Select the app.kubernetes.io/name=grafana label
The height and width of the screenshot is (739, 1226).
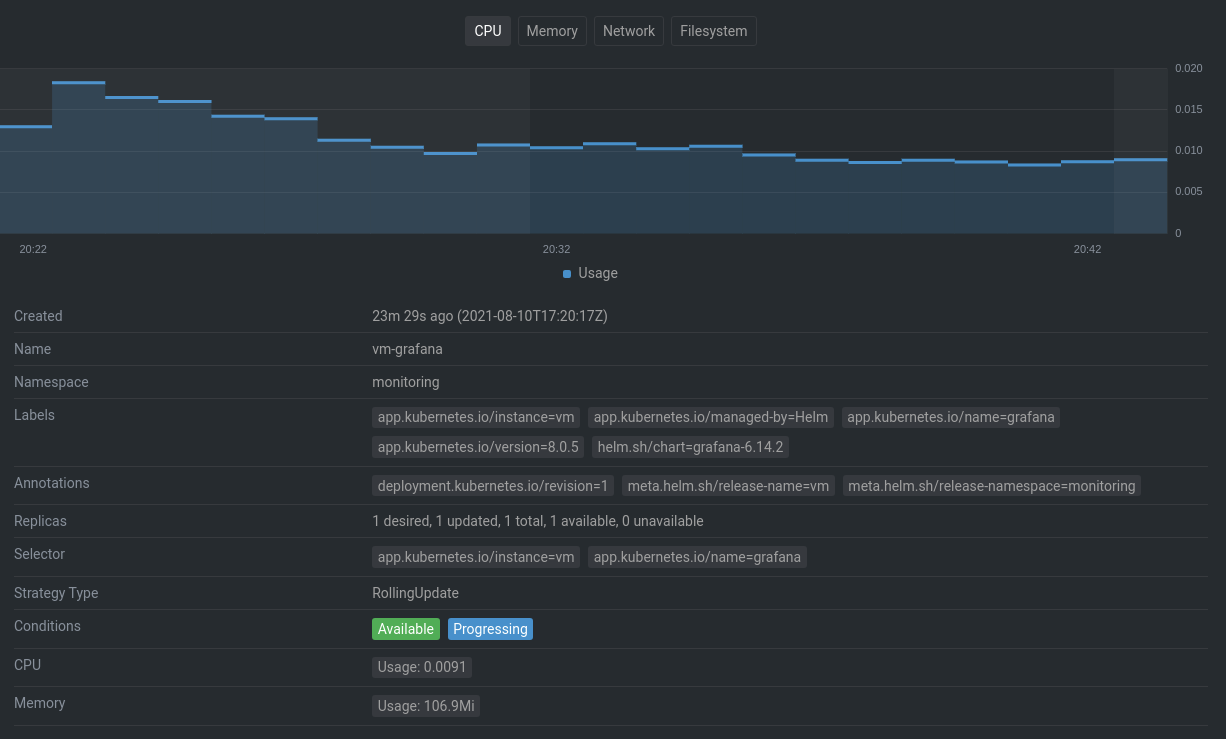[x=951, y=417]
